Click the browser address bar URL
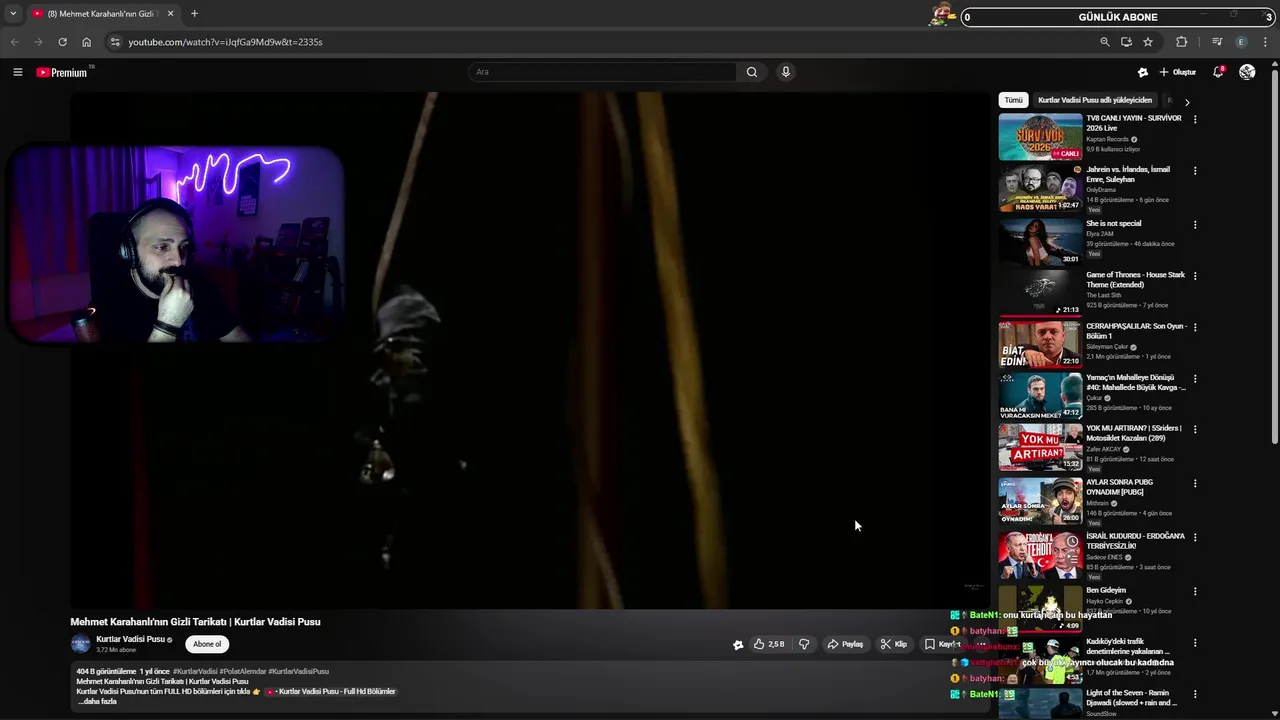This screenshot has height=720, width=1280. pos(225,42)
